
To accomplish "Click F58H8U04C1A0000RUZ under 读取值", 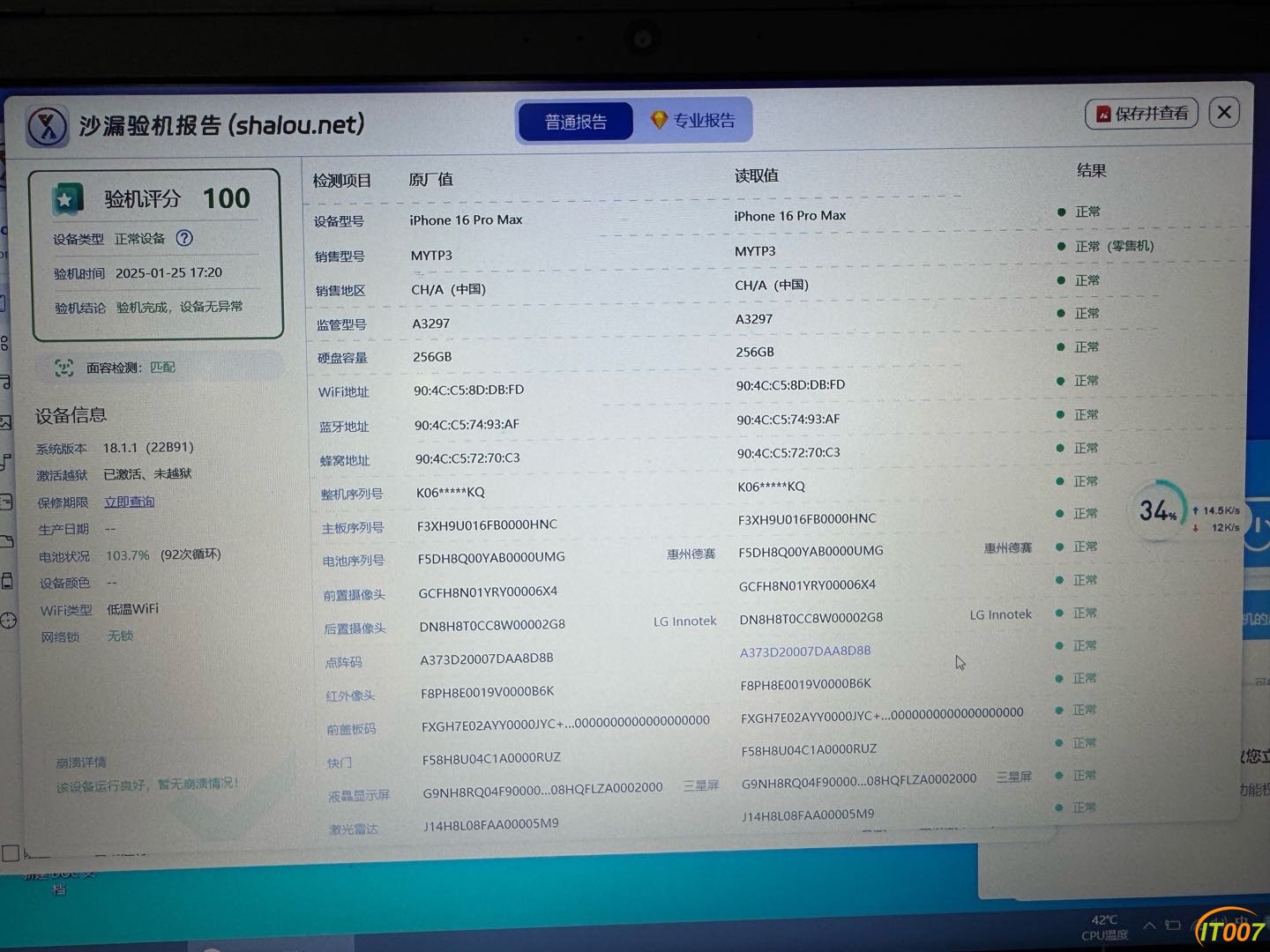I will click(x=809, y=750).
